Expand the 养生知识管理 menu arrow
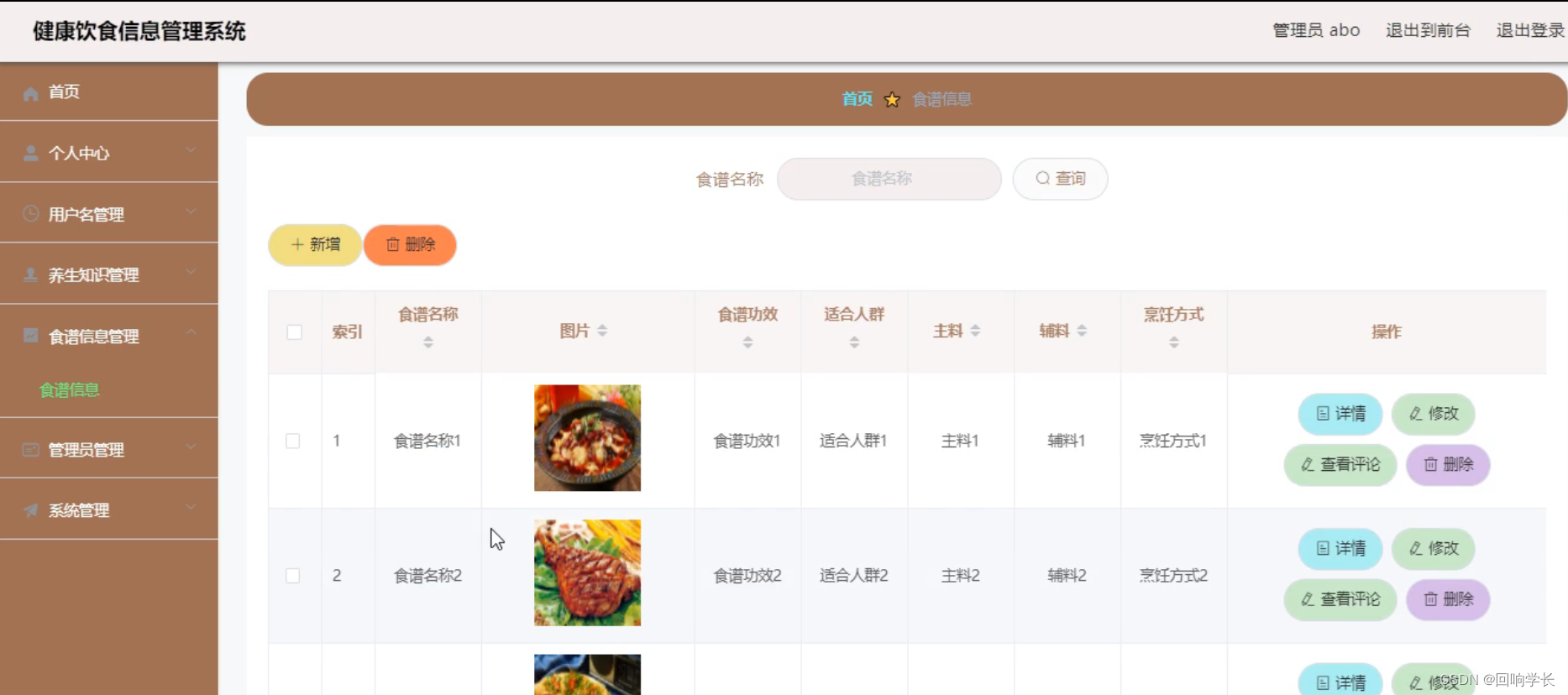Viewport: 1568px width, 695px height. point(191,272)
